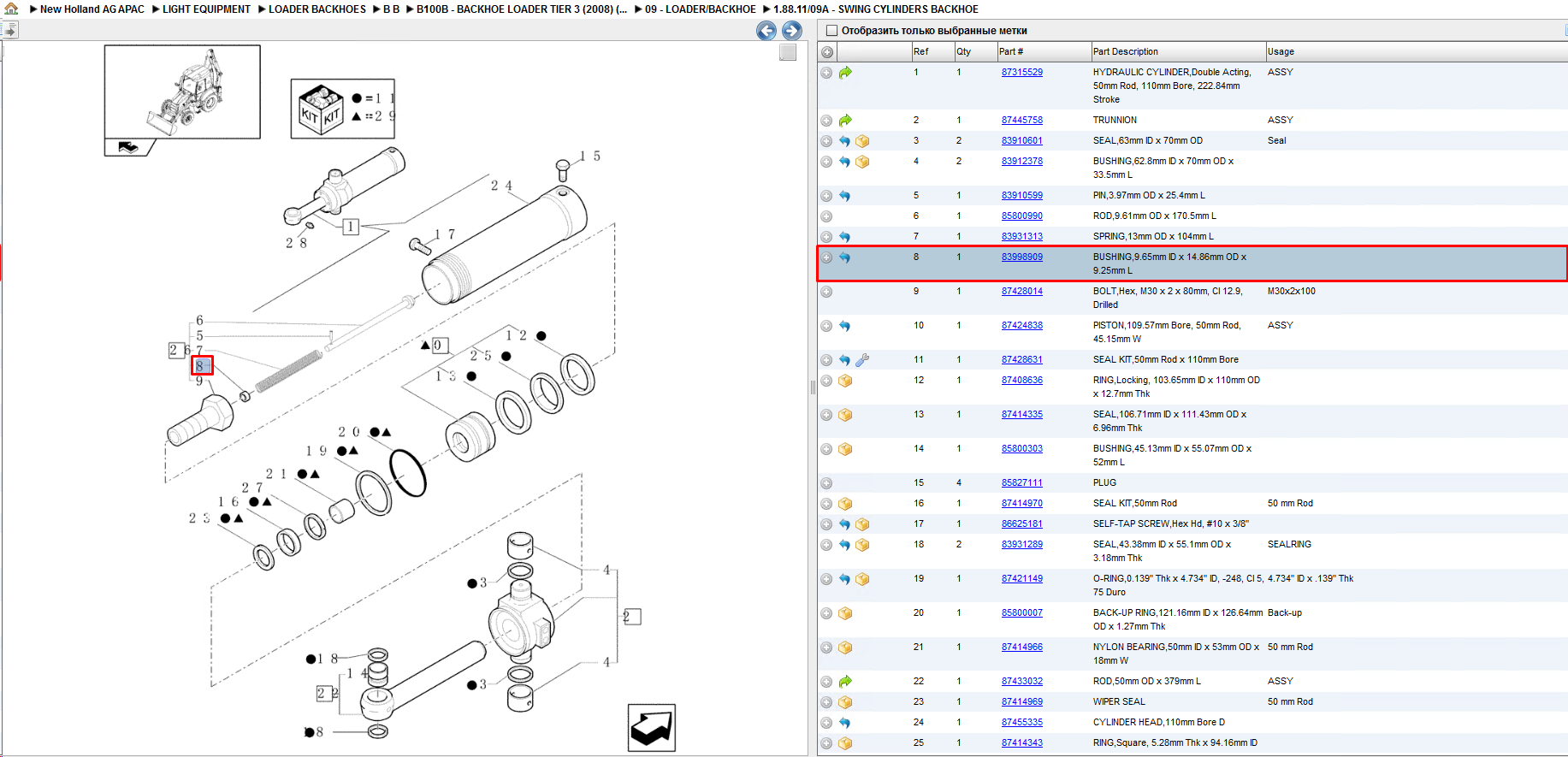Viewport: 1568px width, 757px height.
Task: Click the box icon on Ref 3 SEAL row
Action: [862, 141]
